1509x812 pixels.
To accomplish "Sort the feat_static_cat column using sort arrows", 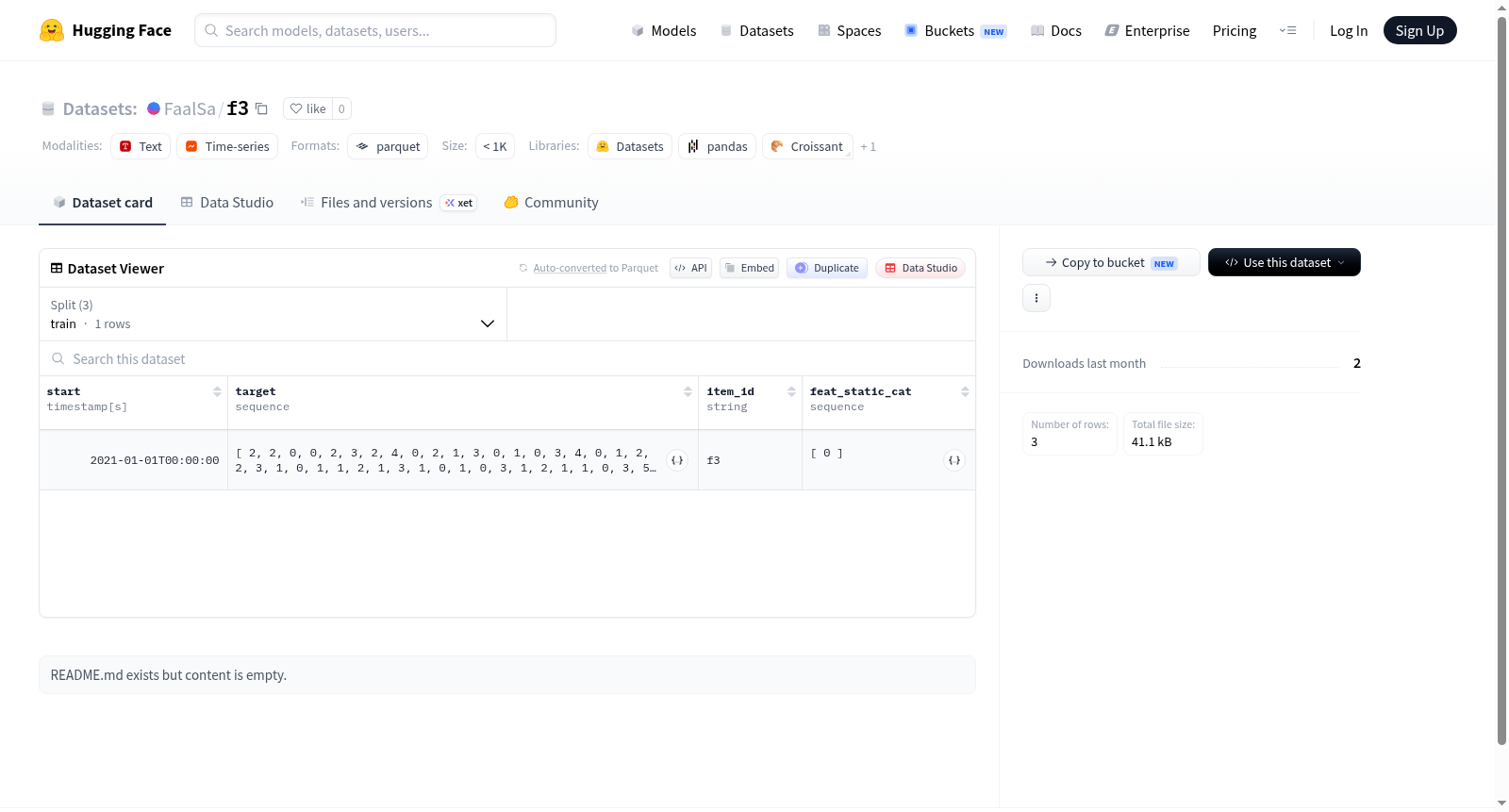I will [965, 391].
